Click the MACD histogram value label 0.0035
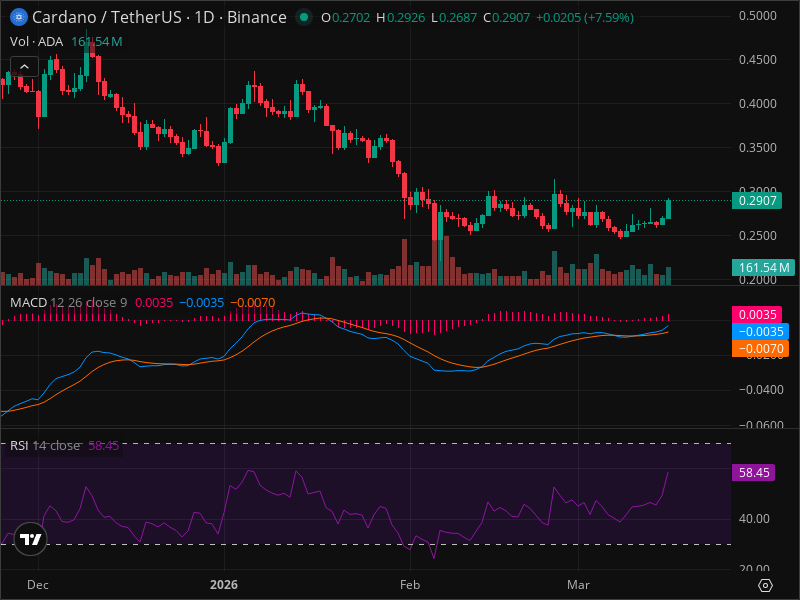Screen dimensions: 800x600 (x=757, y=314)
